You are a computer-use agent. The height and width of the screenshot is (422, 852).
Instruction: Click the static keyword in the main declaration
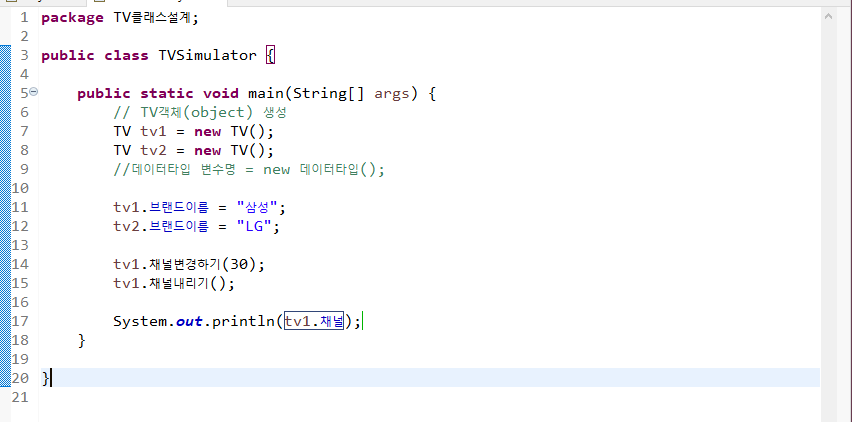tap(167, 93)
